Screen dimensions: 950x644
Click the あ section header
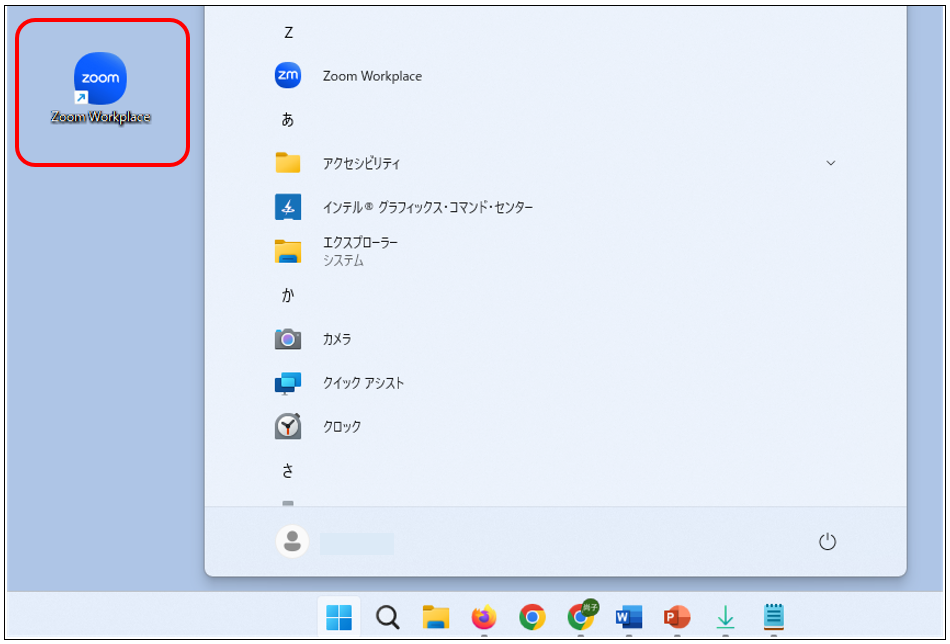[x=288, y=120]
